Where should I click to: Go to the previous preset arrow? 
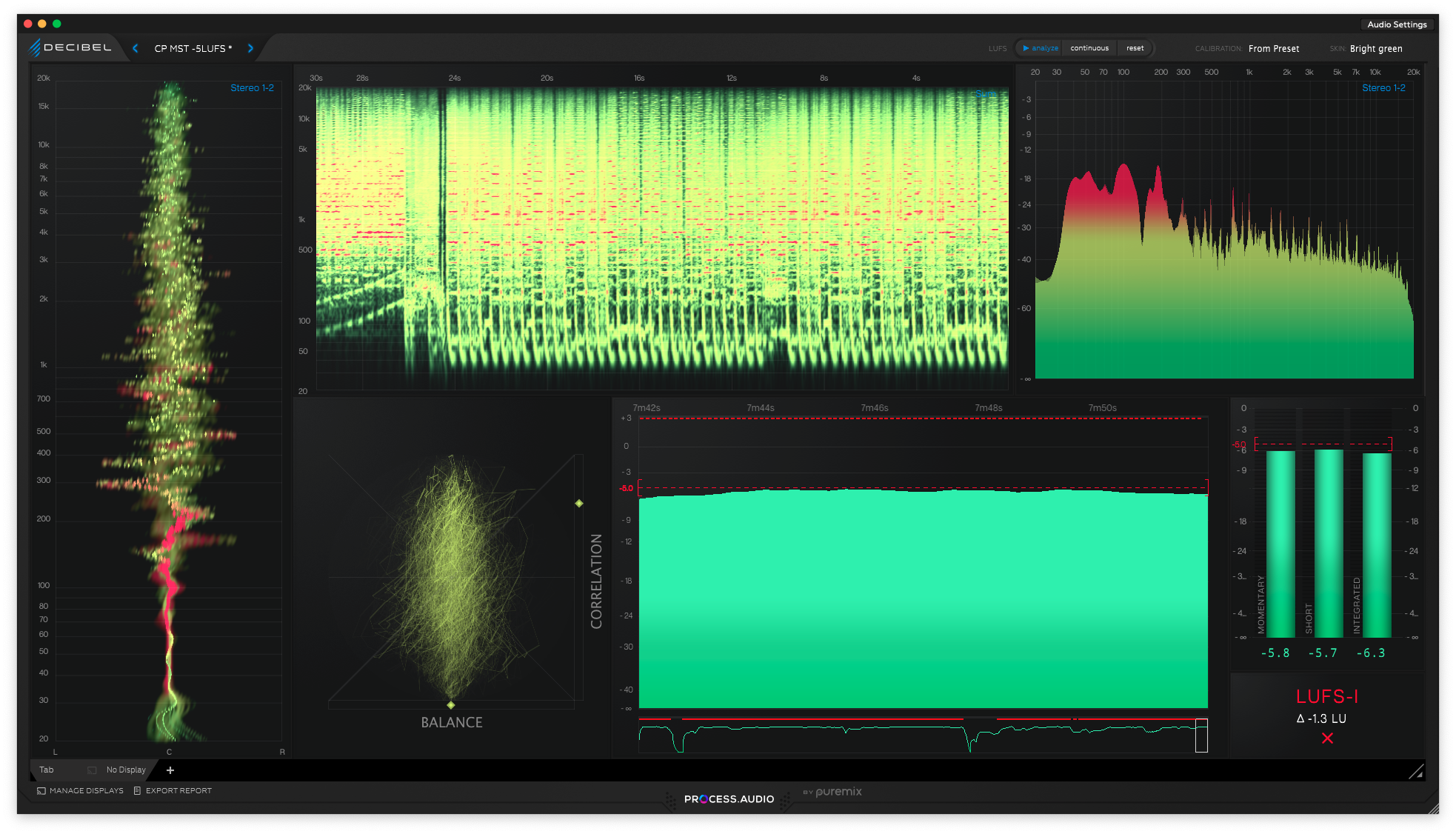136,48
